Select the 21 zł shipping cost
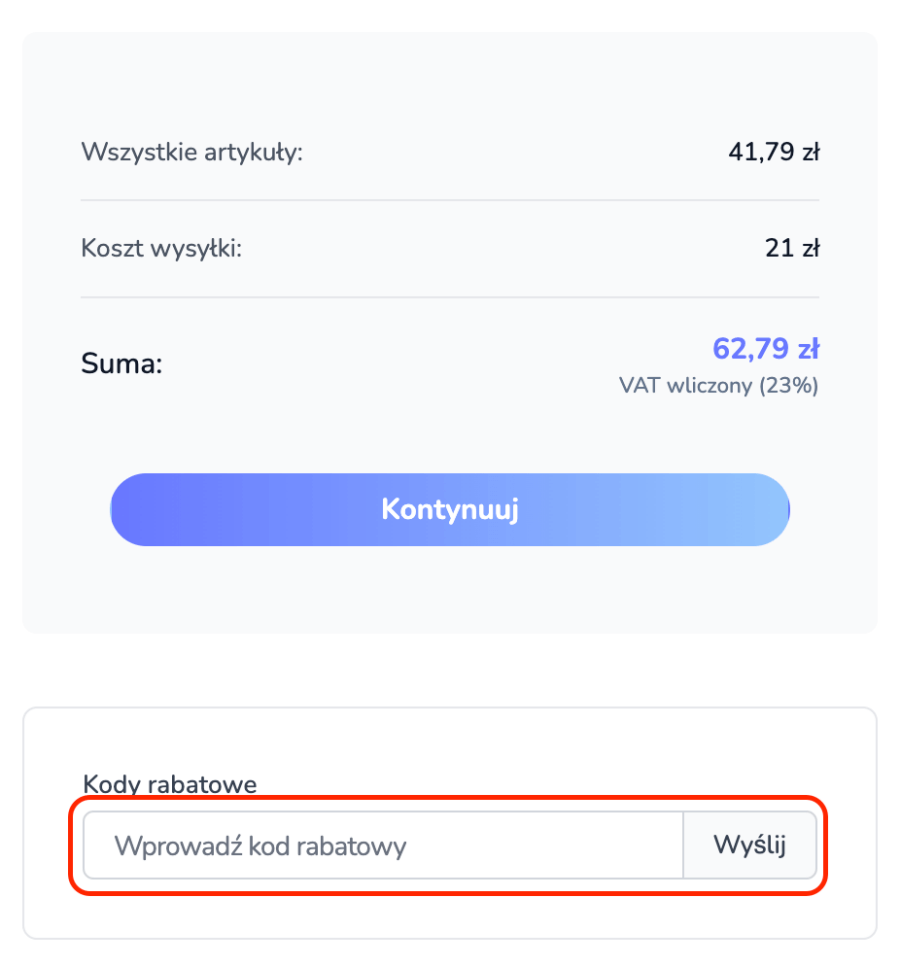Image resolution: width=900 pixels, height=966 pixels. coord(792,248)
